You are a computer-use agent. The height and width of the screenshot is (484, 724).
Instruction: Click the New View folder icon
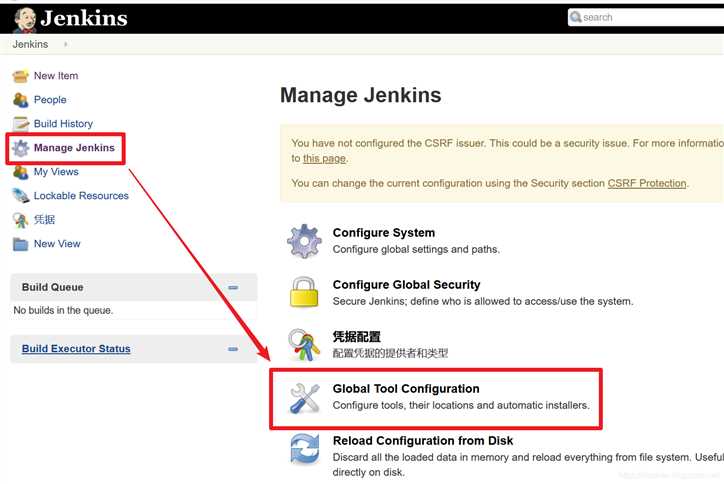click(20, 244)
